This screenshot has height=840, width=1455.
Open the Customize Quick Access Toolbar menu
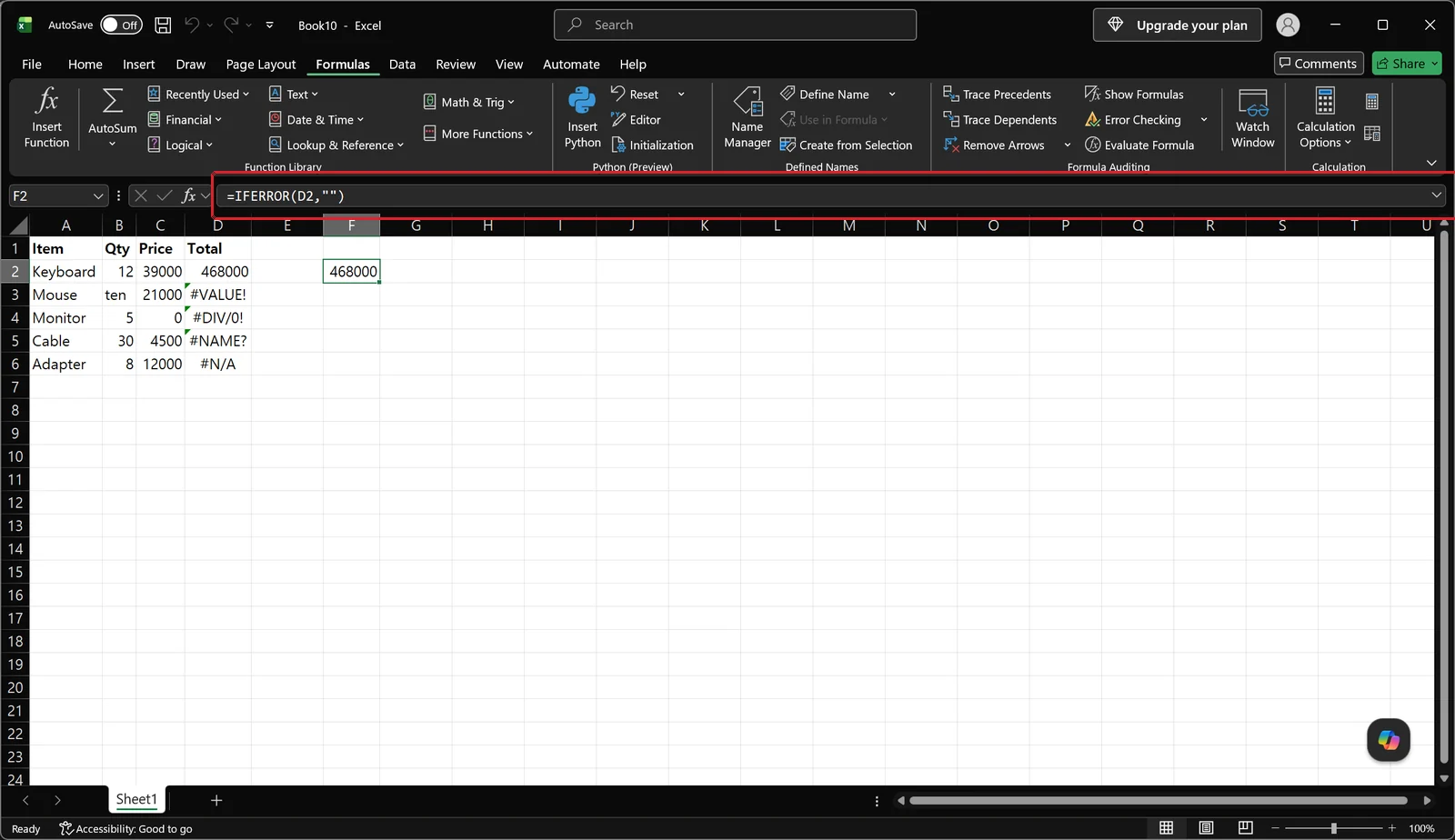point(269,25)
